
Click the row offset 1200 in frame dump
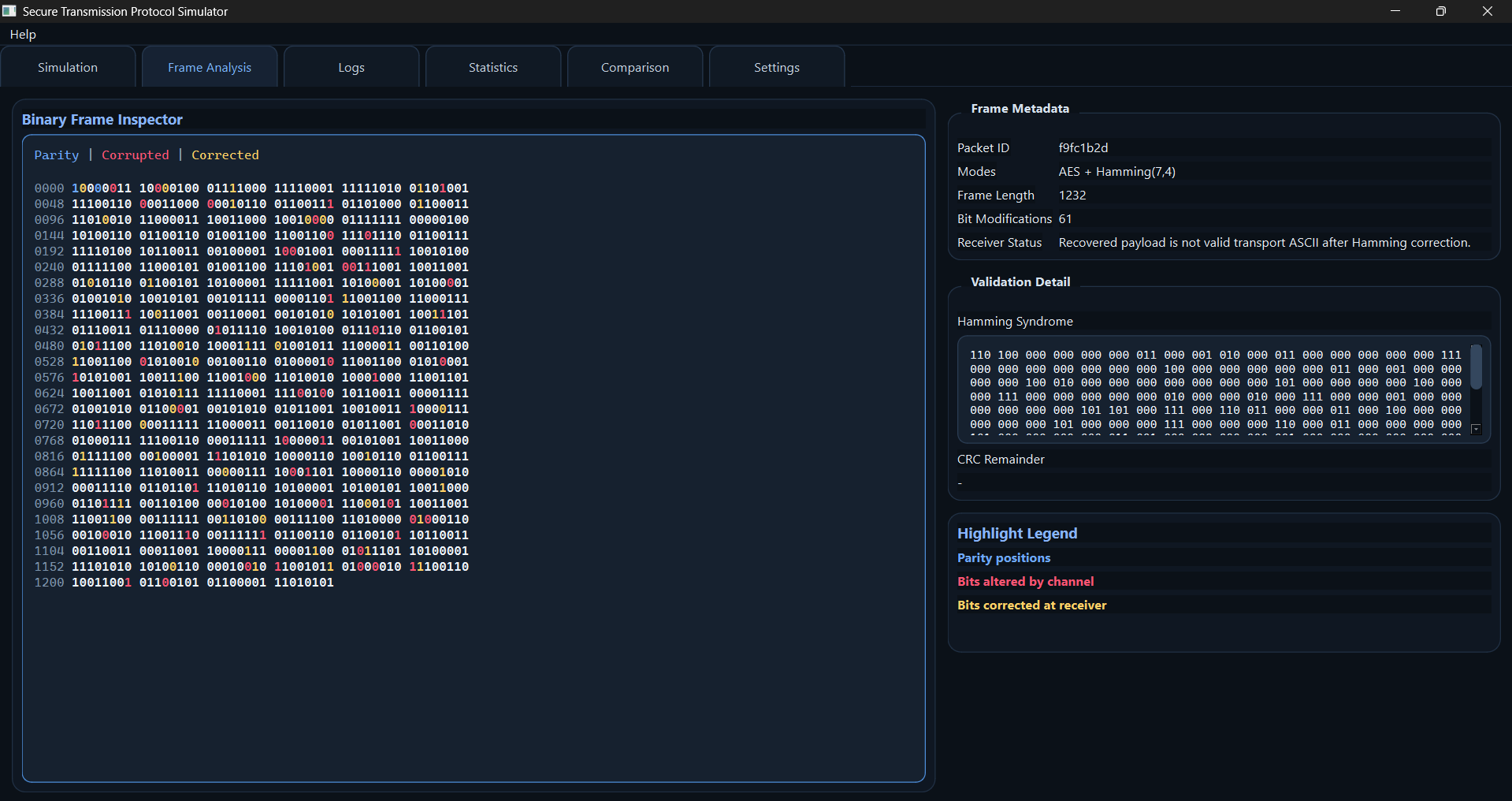[49, 583]
